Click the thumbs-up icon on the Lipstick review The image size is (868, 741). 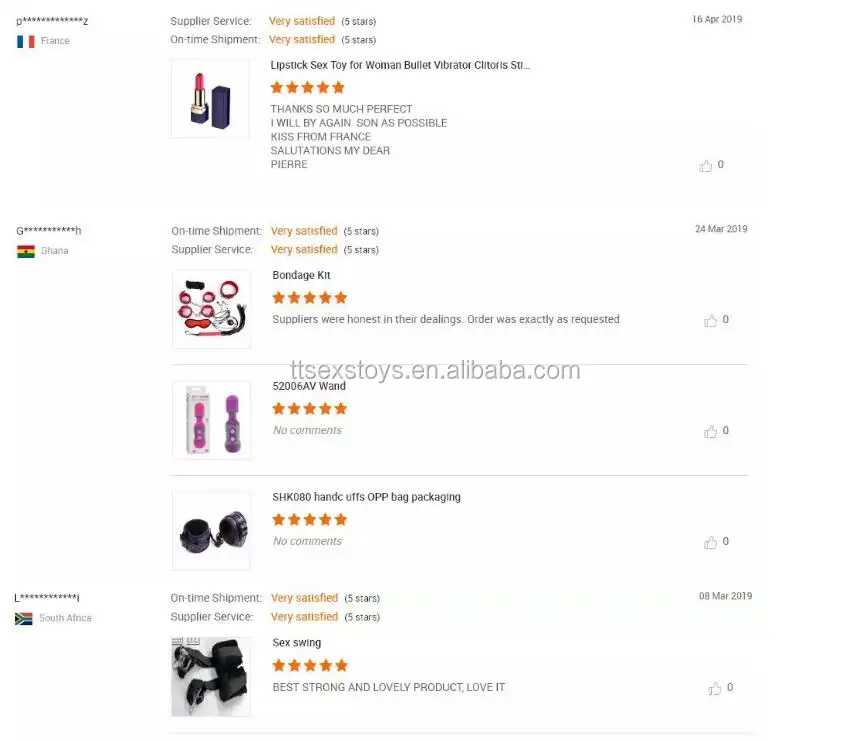[705, 166]
